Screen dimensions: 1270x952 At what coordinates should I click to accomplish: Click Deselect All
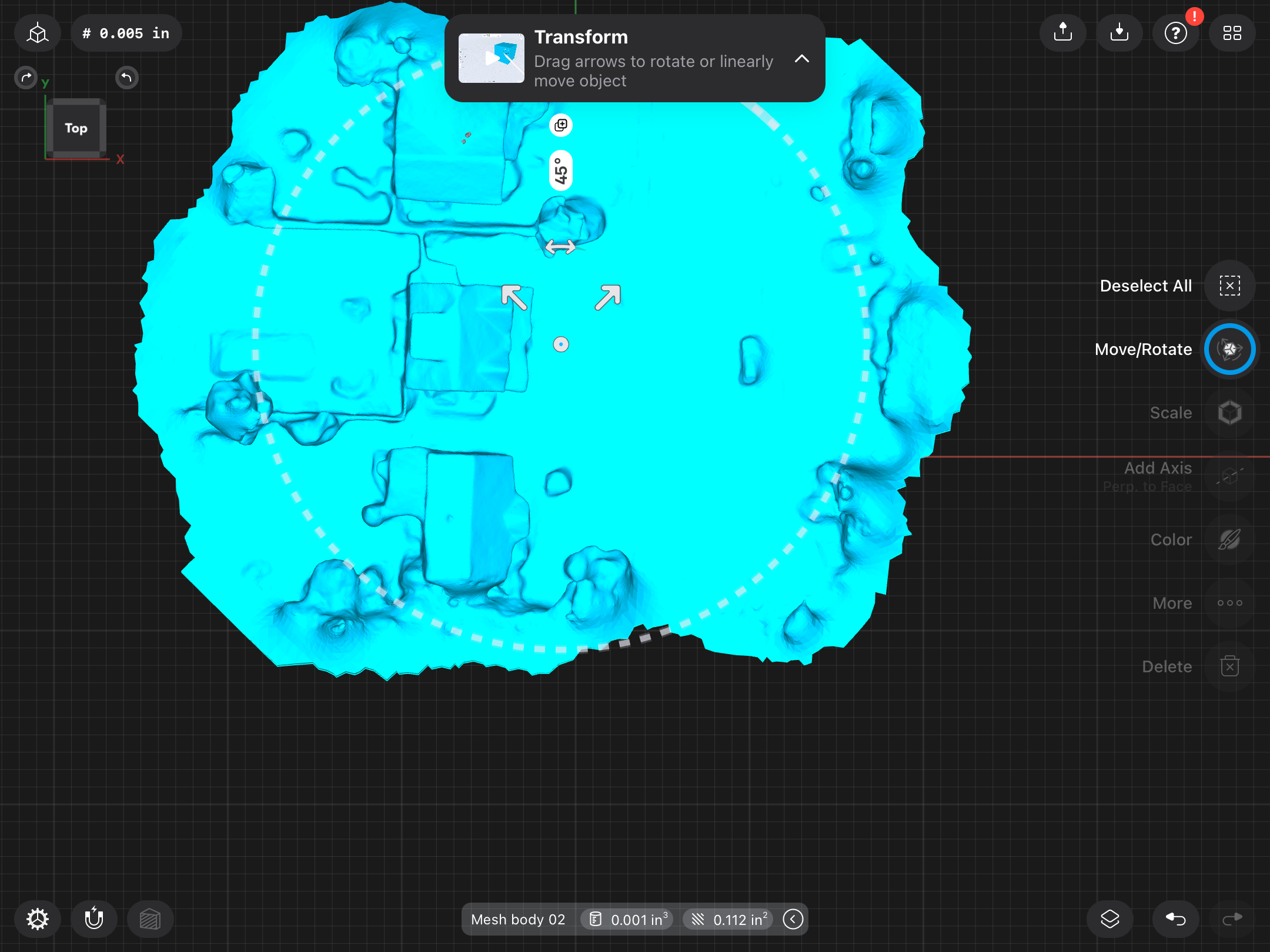1229,286
